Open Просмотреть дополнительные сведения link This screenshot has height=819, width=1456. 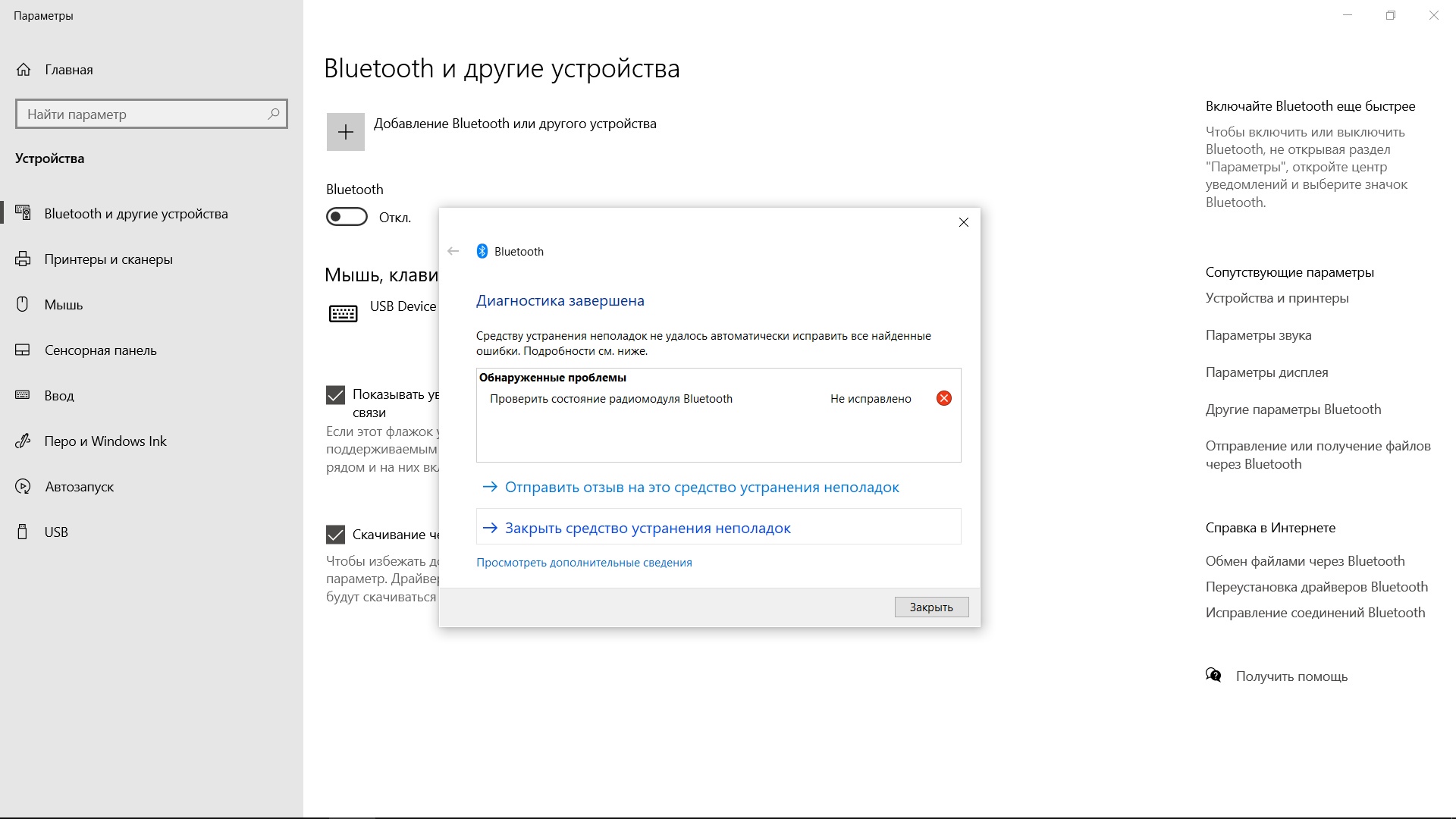584,563
